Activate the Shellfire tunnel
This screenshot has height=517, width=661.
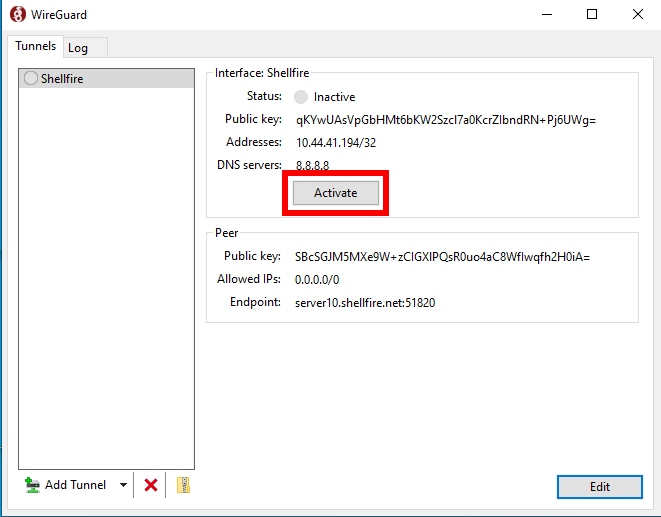[336, 193]
